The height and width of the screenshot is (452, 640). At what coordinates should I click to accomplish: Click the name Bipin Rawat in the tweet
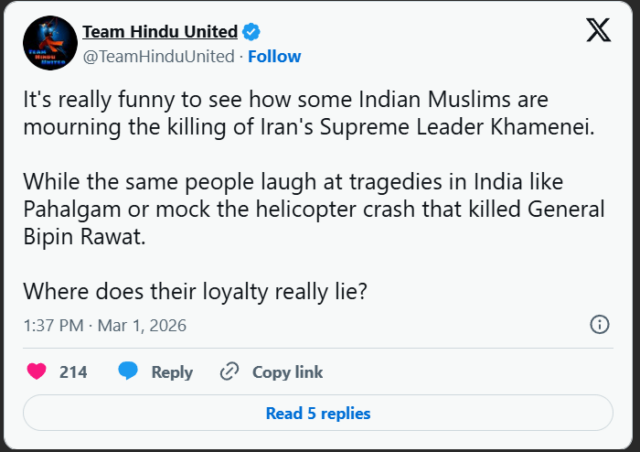click(x=70, y=236)
